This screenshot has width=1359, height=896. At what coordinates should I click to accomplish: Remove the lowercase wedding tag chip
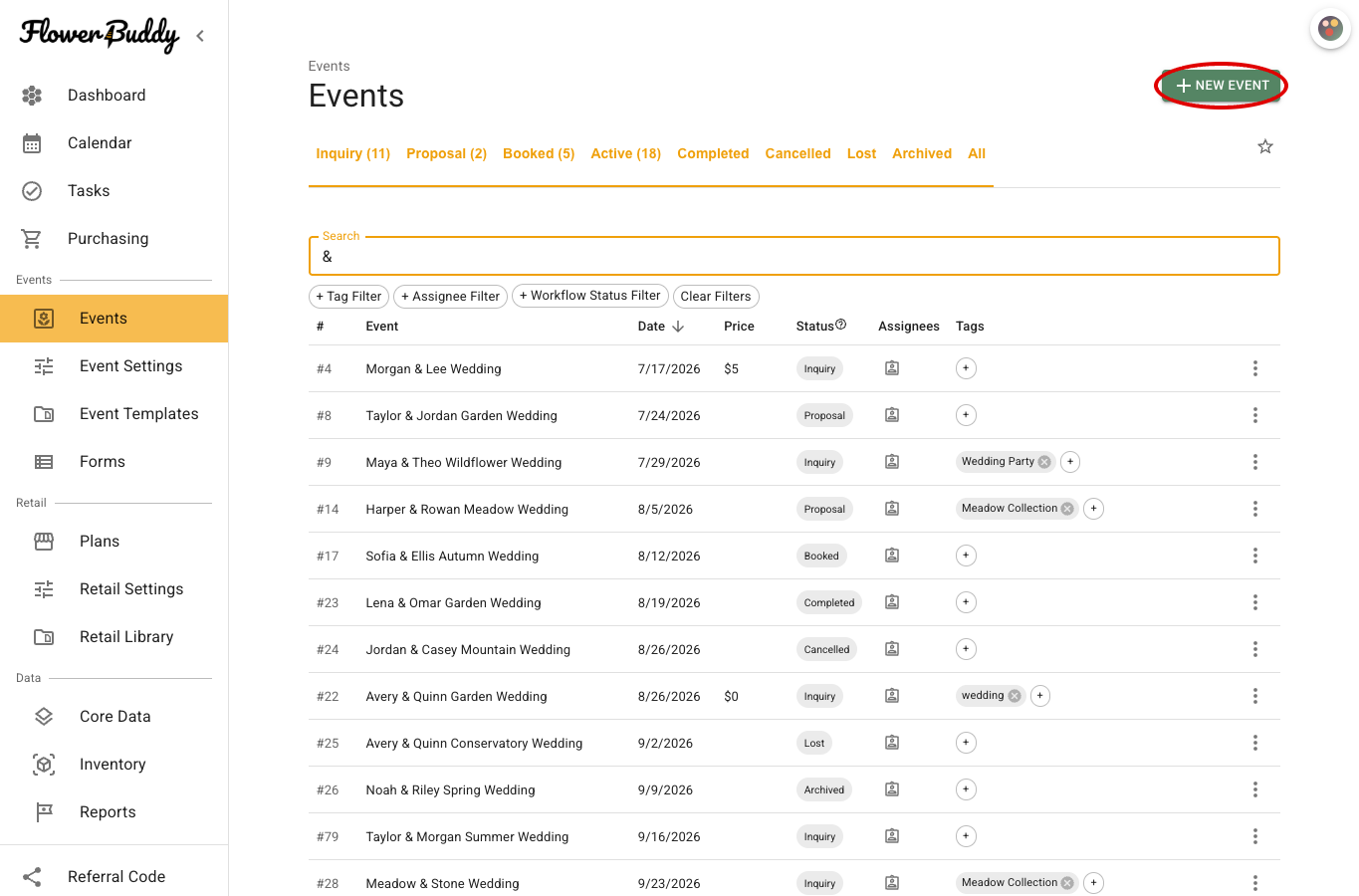tap(1015, 696)
